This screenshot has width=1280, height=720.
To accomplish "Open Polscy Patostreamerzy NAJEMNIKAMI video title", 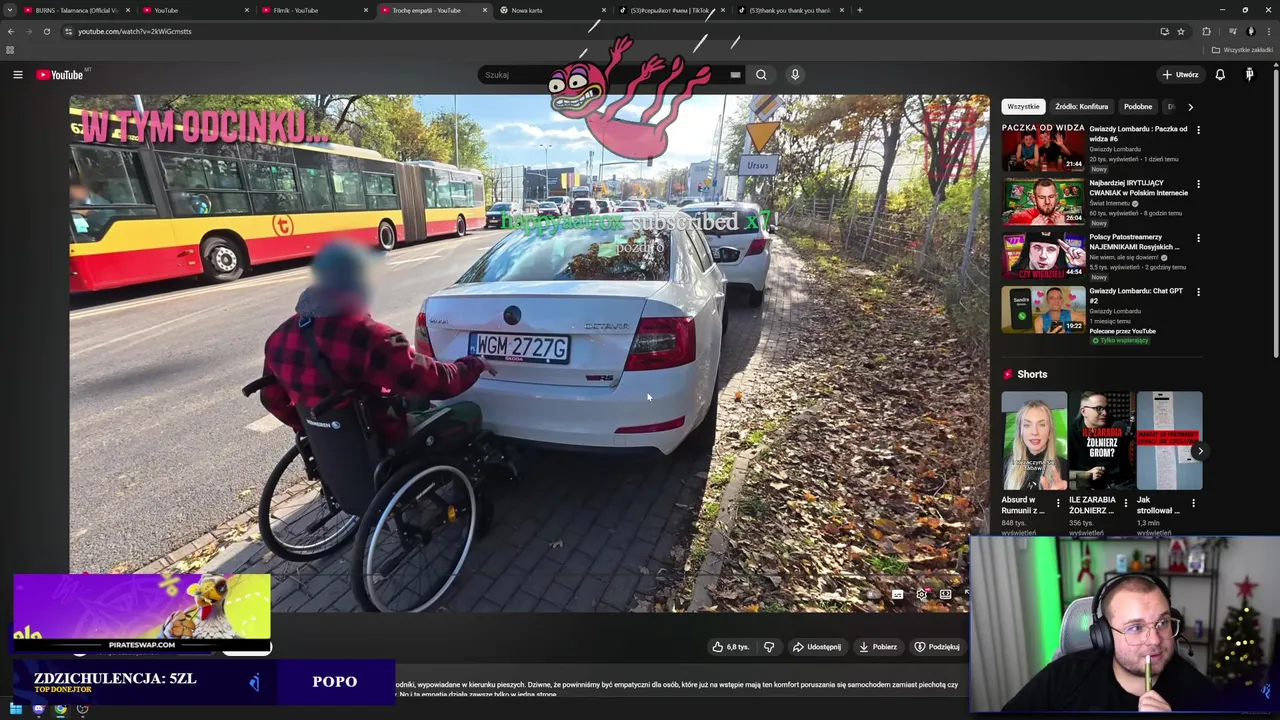I will click(x=1134, y=242).
